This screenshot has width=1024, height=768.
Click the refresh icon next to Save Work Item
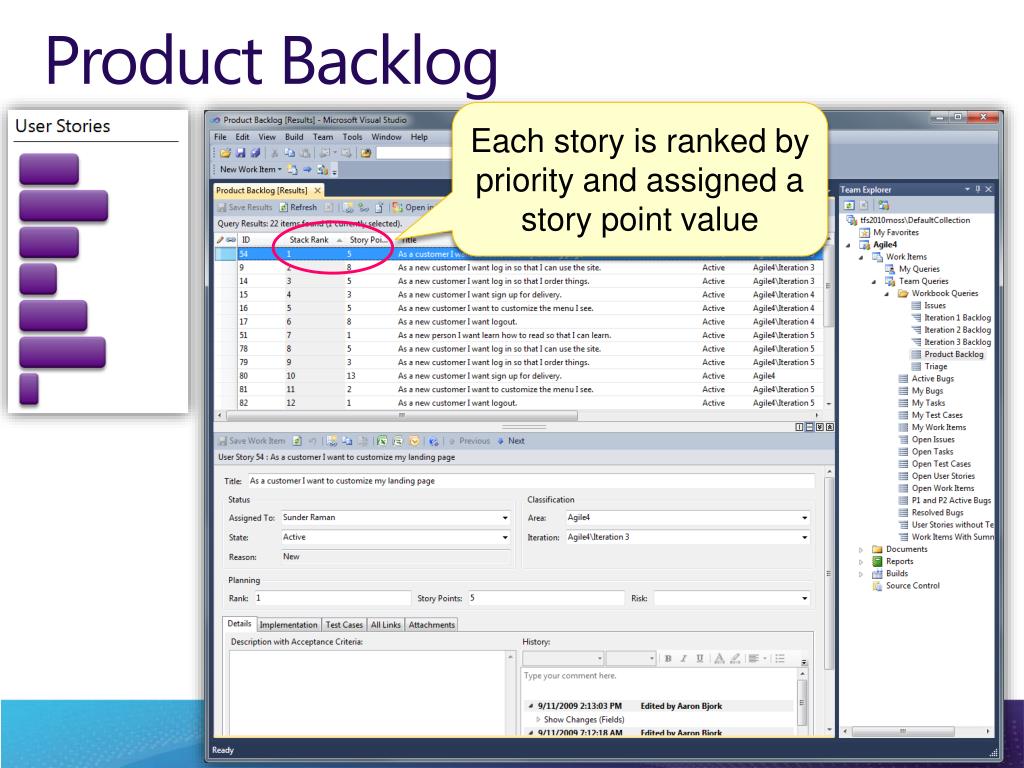pyautogui.click(x=297, y=441)
